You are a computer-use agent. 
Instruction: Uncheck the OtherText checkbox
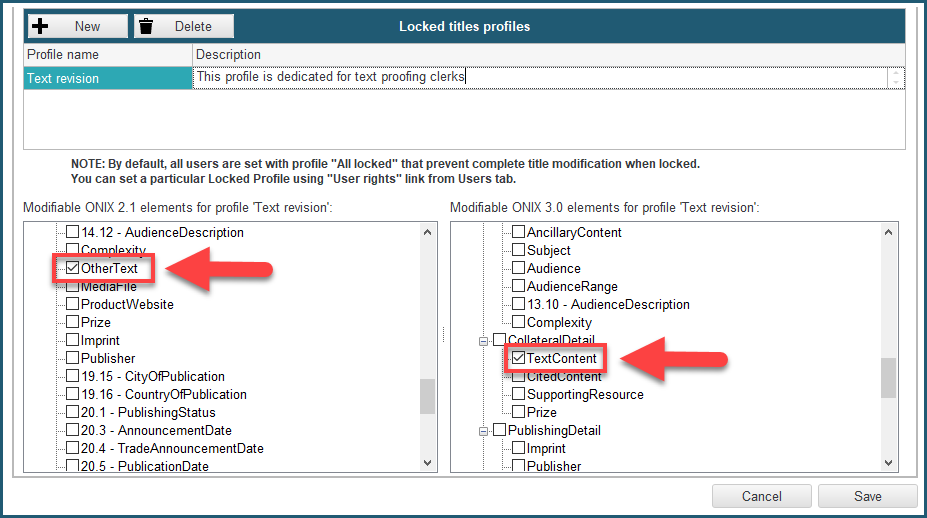tap(72, 268)
